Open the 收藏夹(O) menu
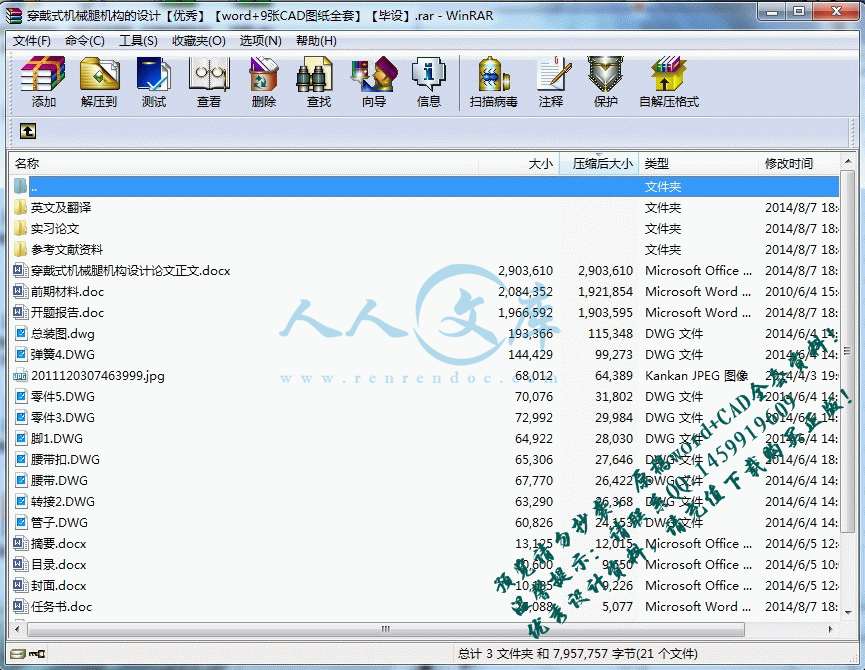 [199, 41]
